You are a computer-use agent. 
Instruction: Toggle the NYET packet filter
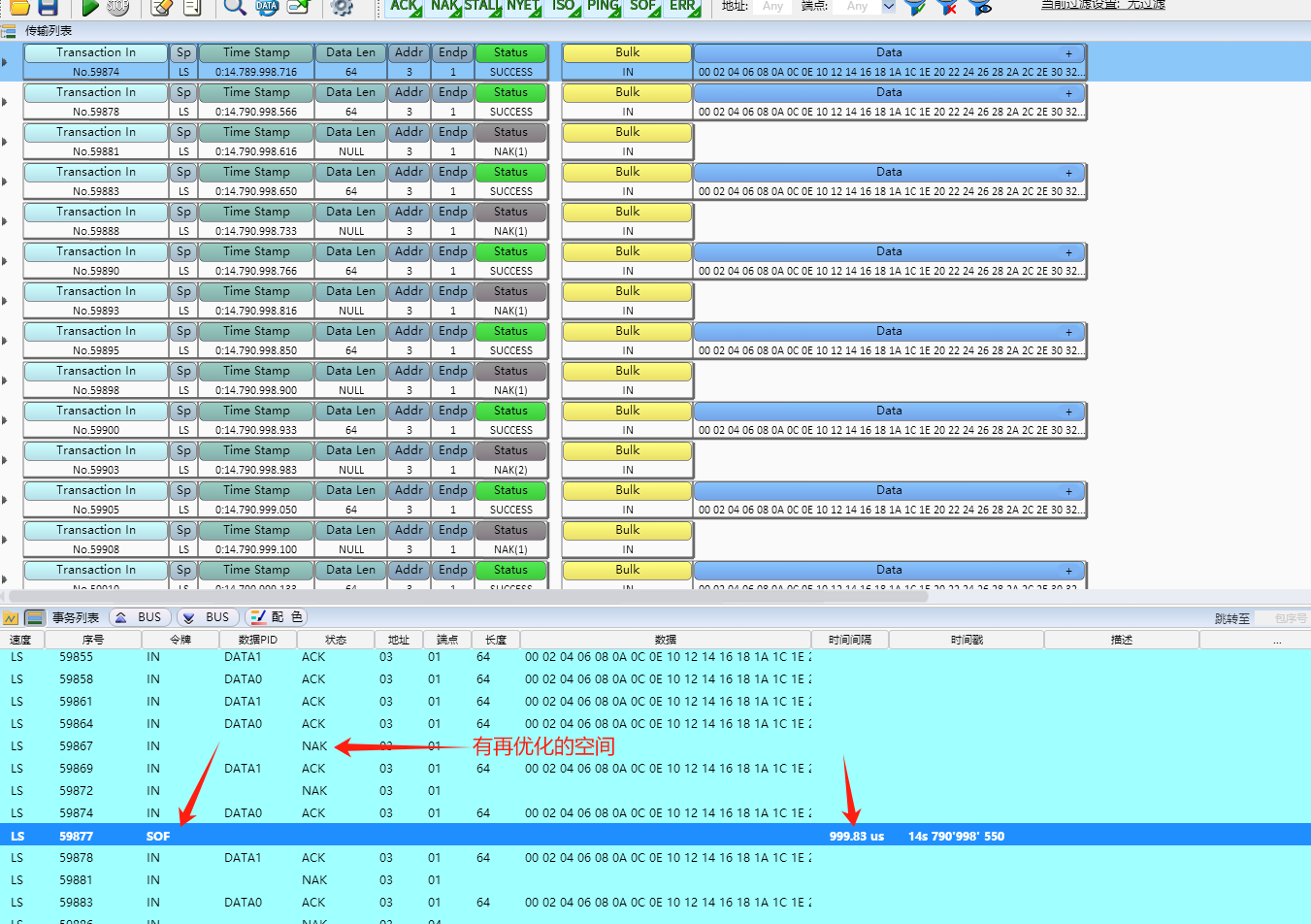point(523,7)
